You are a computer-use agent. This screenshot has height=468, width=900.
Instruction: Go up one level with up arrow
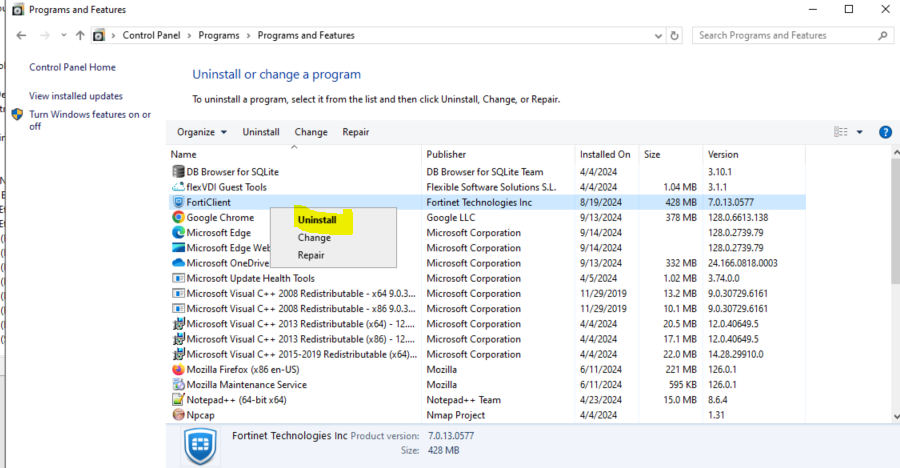coord(80,36)
